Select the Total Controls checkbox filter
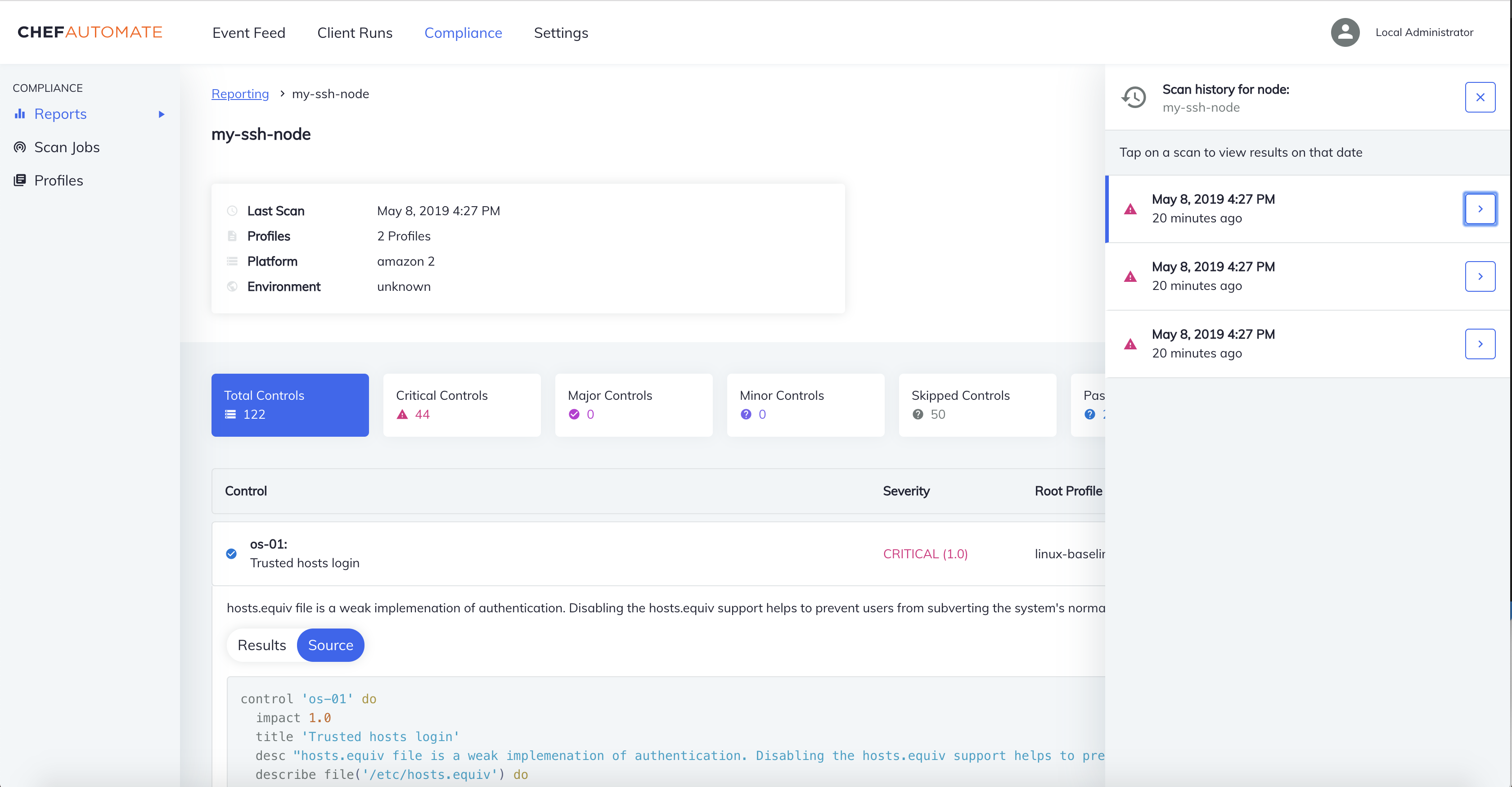 (291, 404)
